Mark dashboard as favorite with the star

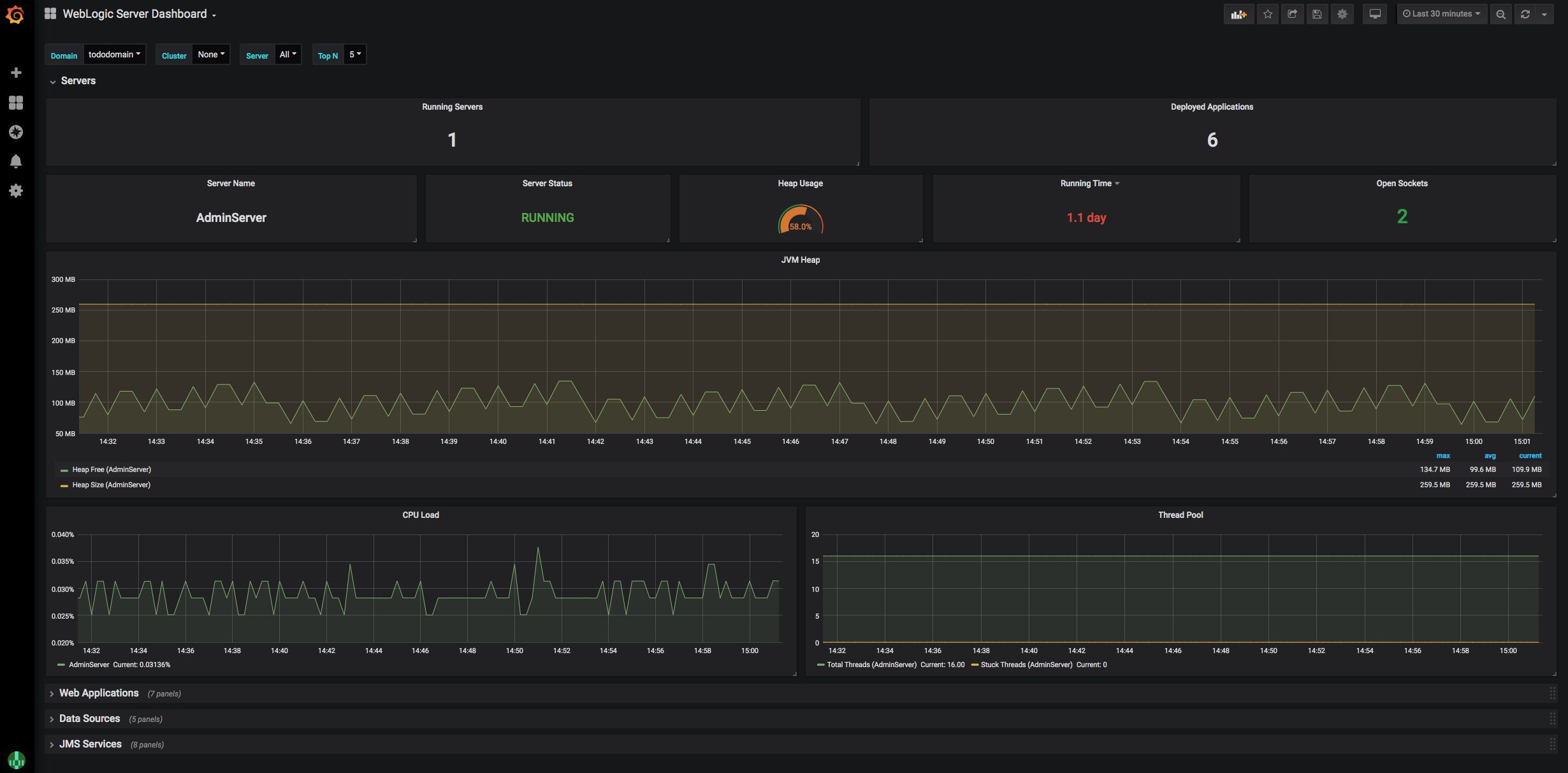pos(1267,13)
